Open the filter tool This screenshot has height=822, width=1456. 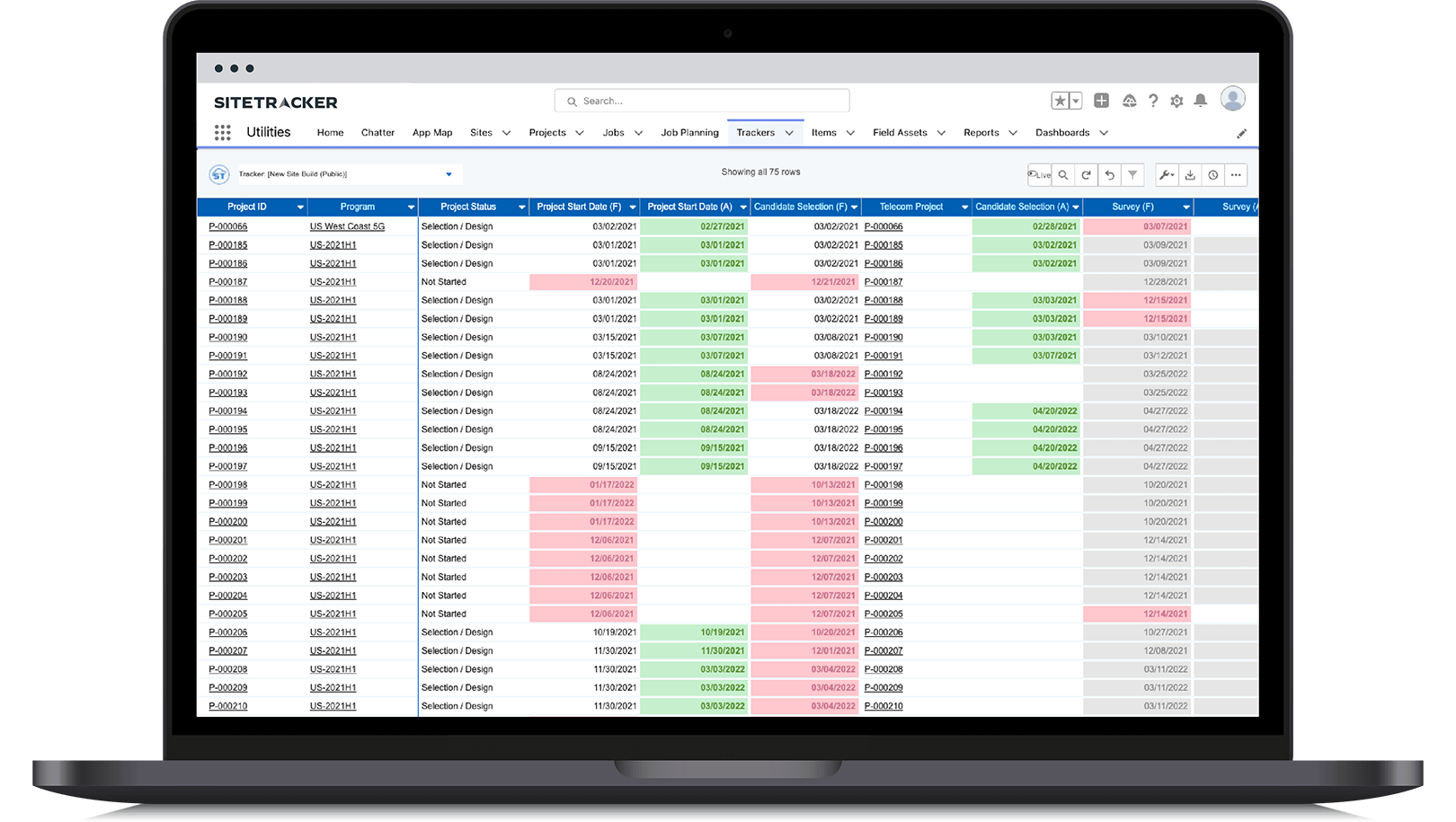pyautogui.click(x=1132, y=174)
